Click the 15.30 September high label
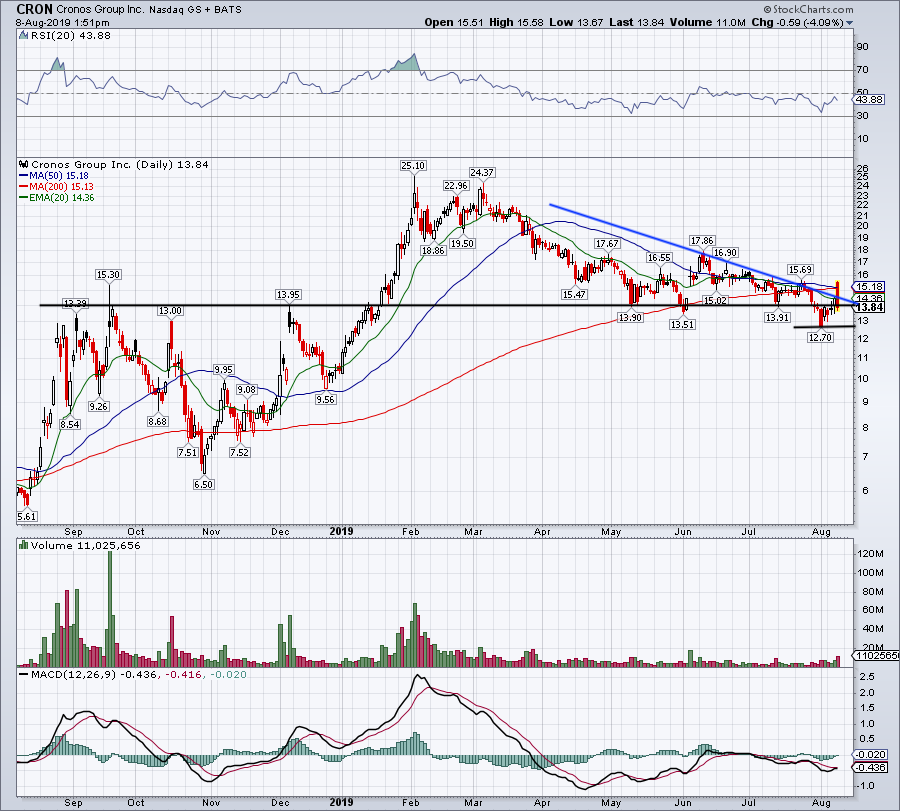This screenshot has width=900, height=811. [108, 274]
